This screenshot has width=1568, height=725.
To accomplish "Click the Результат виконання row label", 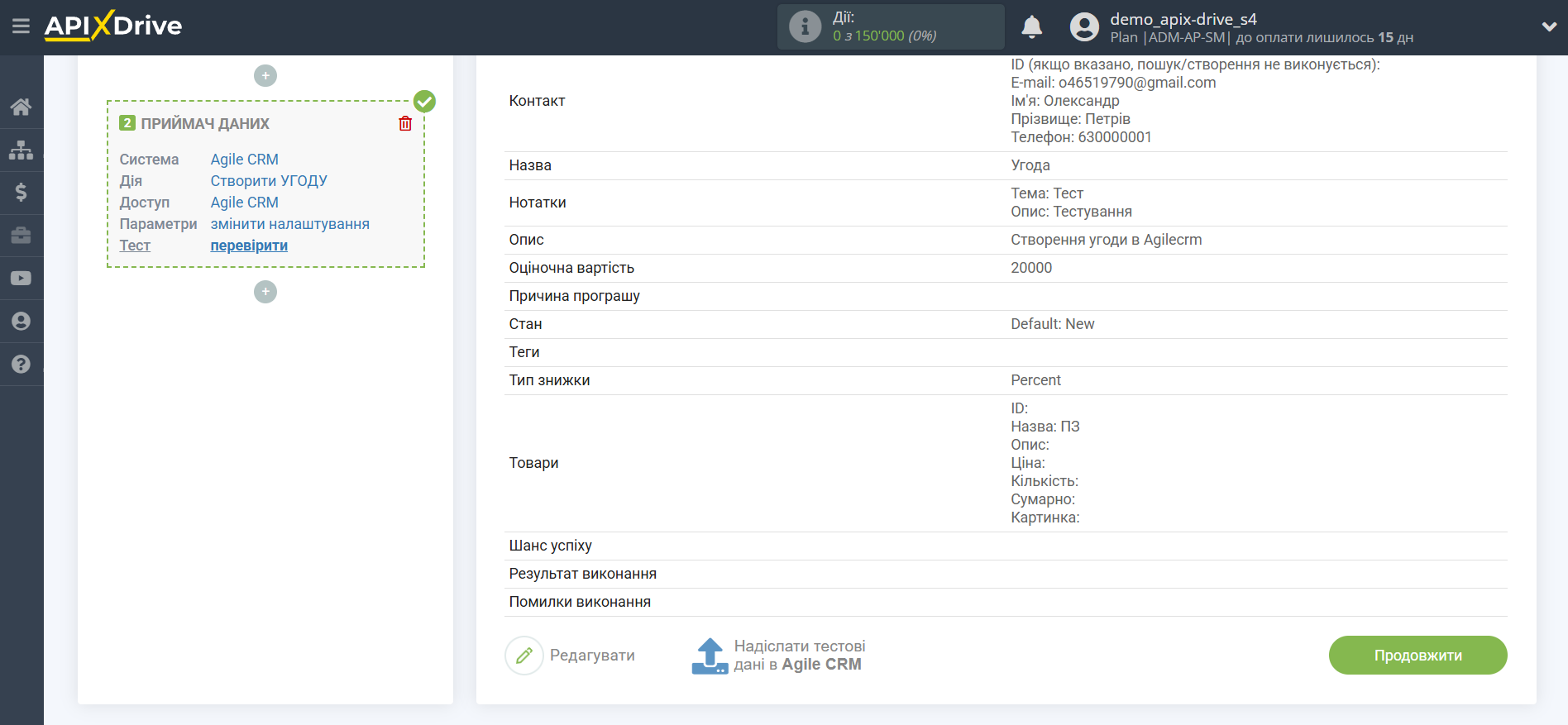I will coord(582,574).
